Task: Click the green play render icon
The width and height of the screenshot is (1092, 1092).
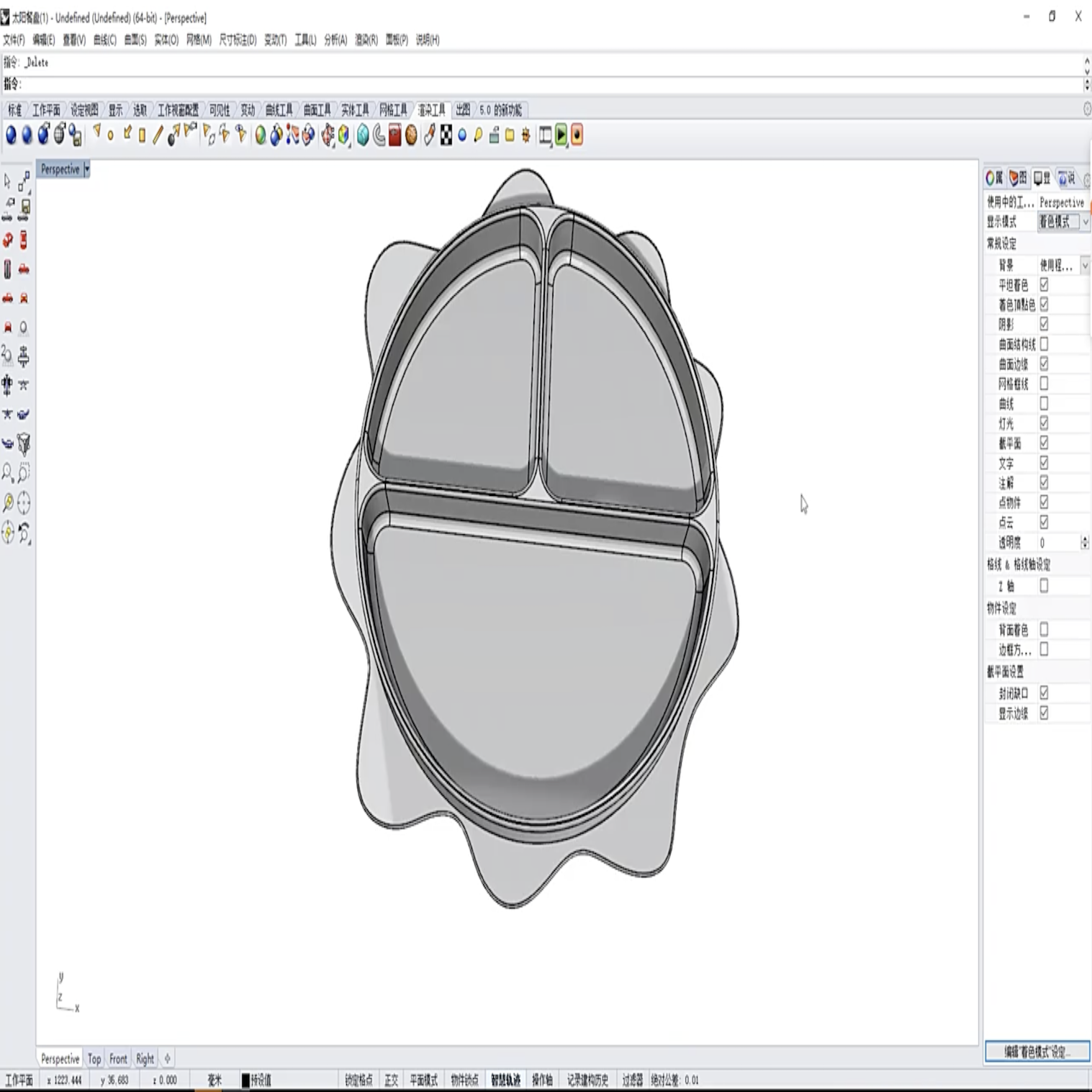Action: pyautogui.click(x=561, y=135)
